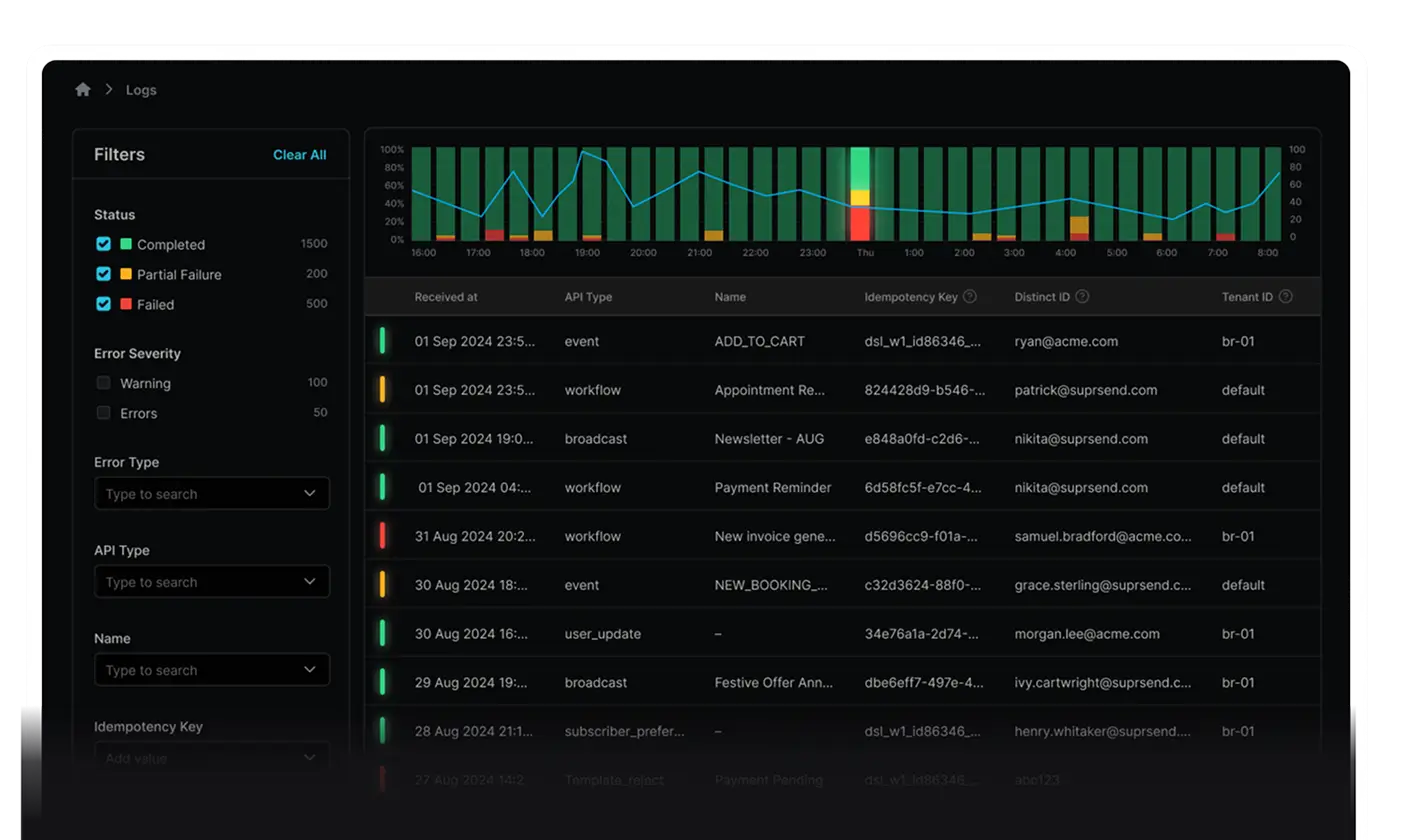Image resolution: width=1419 pixels, height=840 pixels.
Task: Open the Newsletter - AUG broadcast row
Action: (843, 439)
